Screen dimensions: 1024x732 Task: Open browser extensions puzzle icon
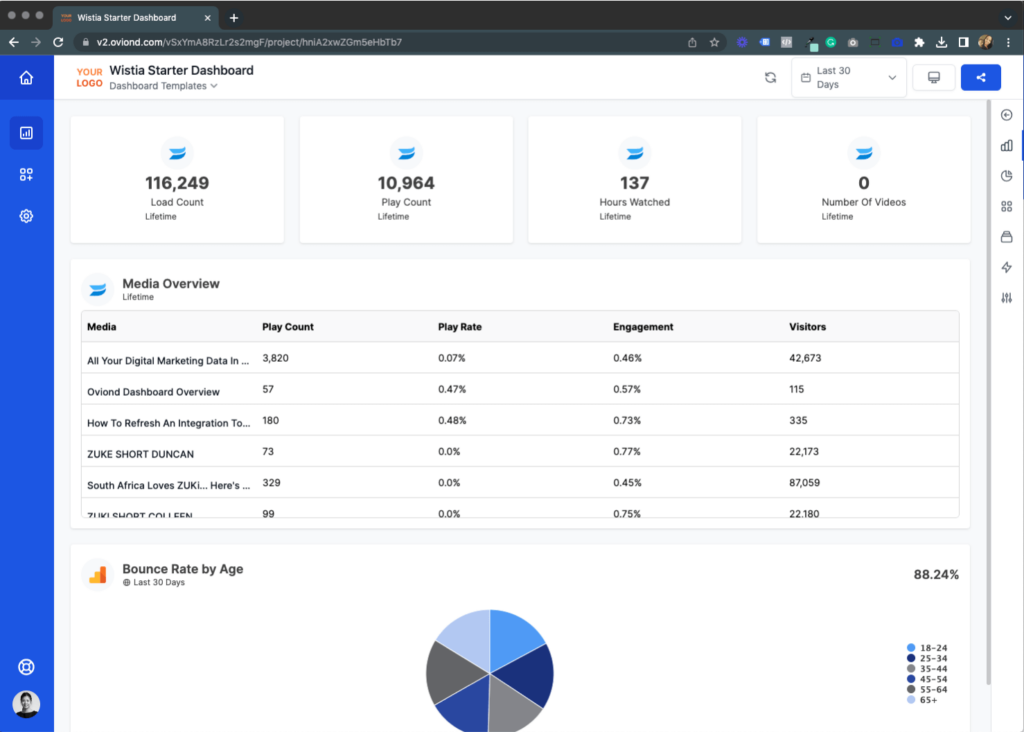click(x=920, y=42)
